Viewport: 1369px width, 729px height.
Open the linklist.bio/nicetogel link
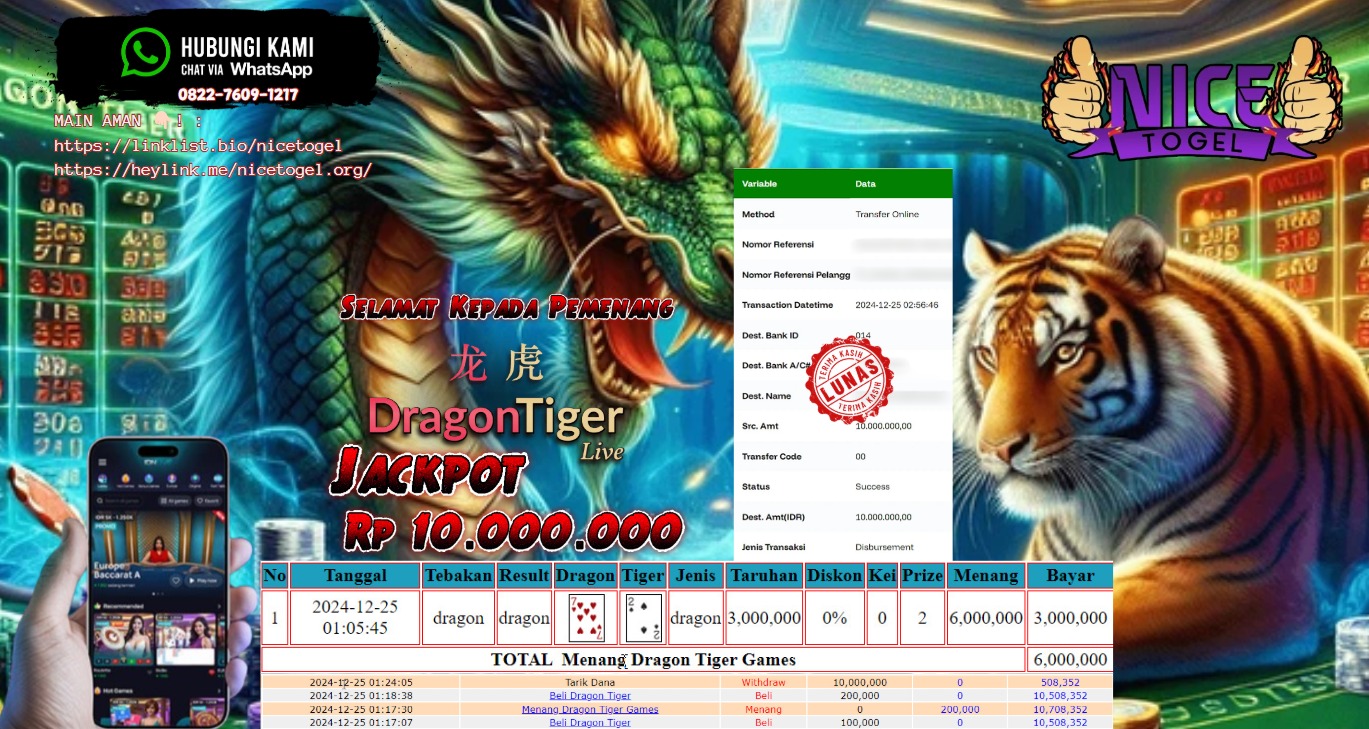pyautogui.click(x=198, y=146)
